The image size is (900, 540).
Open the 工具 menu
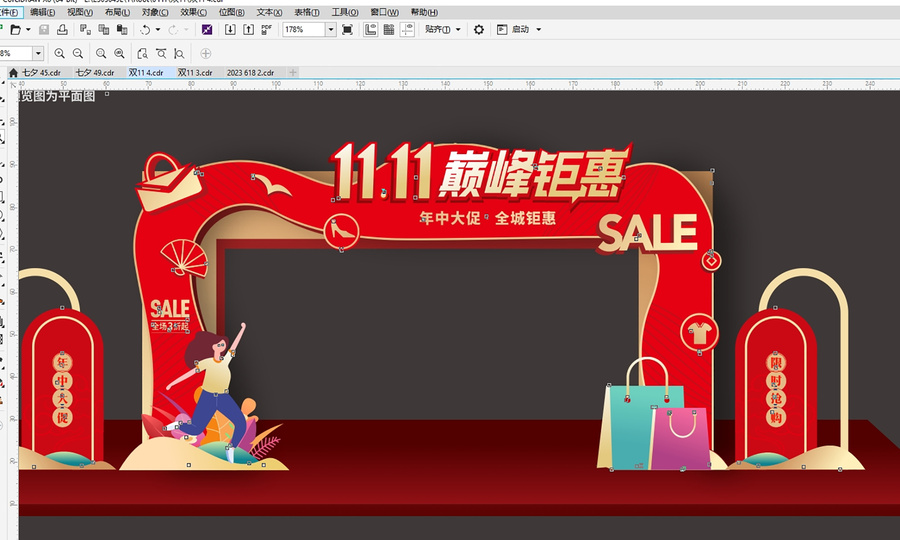pos(345,12)
